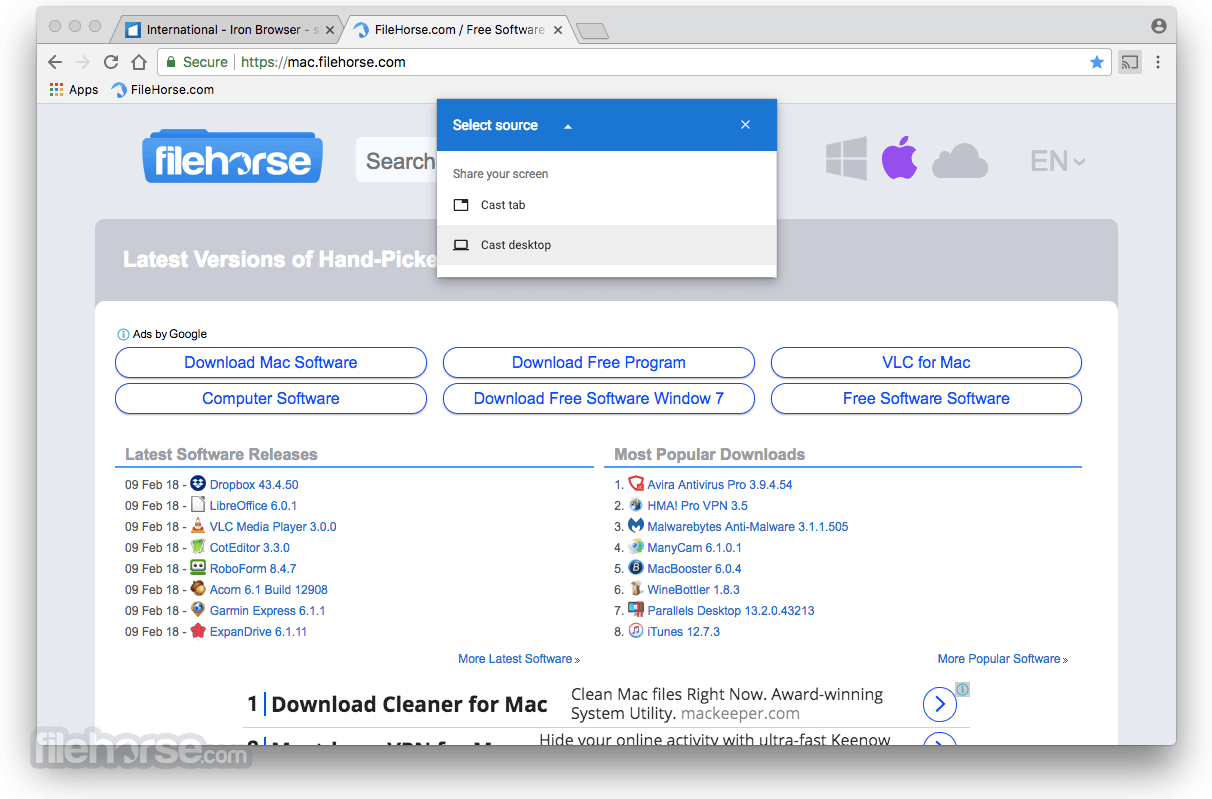Go back to the previous page
Viewport: 1212px width, 799px height.
click(x=55, y=62)
